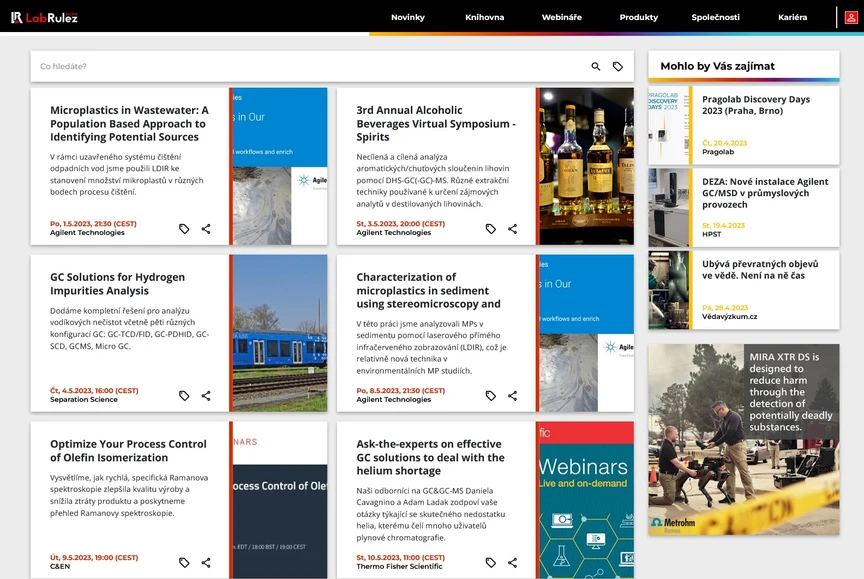Image resolution: width=864 pixels, height=579 pixels.
Task: Click the tag icon on stereomicroscopy sediment card
Action: coord(489,395)
